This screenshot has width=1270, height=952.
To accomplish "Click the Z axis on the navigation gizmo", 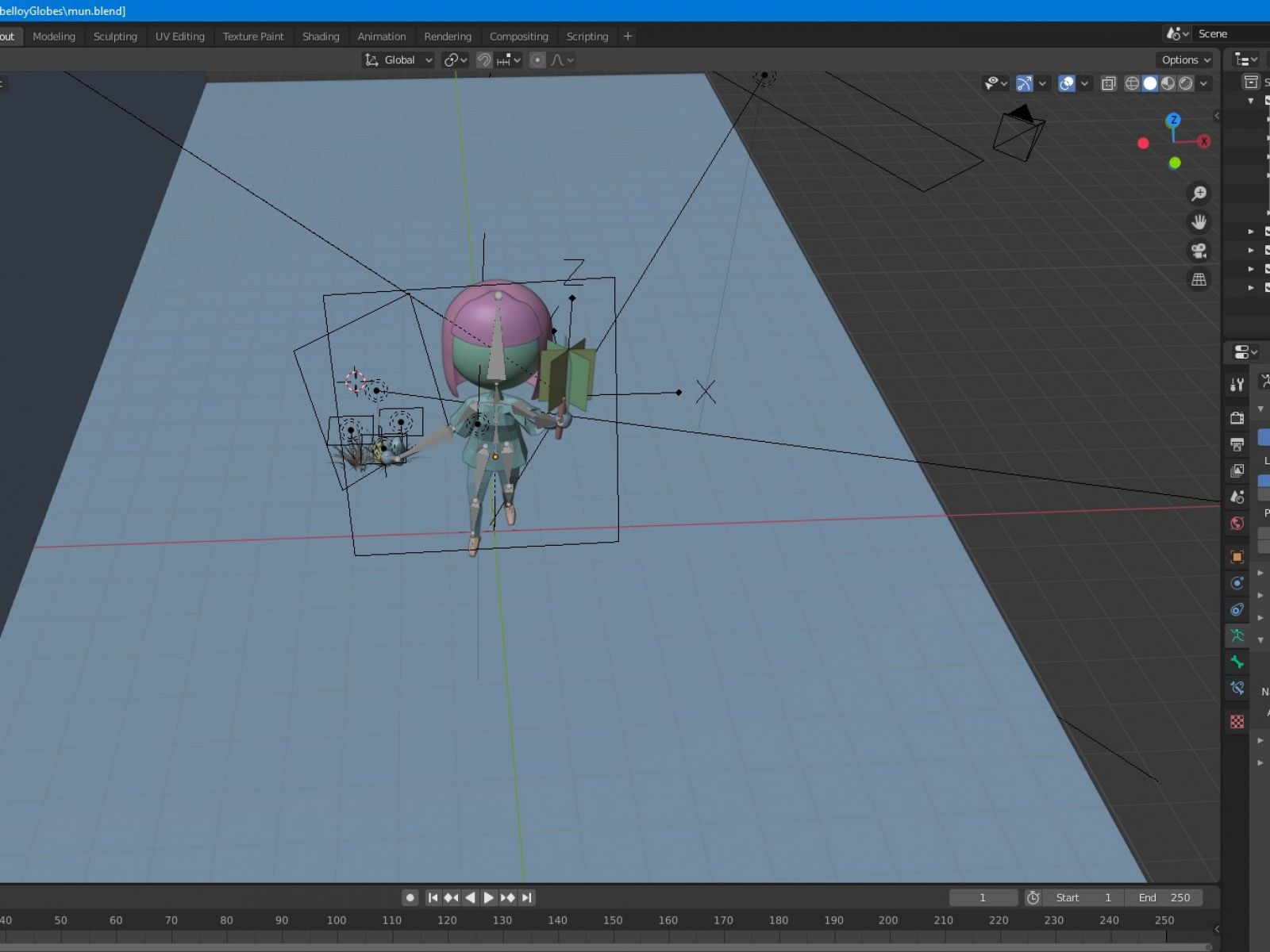I will (x=1173, y=120).
